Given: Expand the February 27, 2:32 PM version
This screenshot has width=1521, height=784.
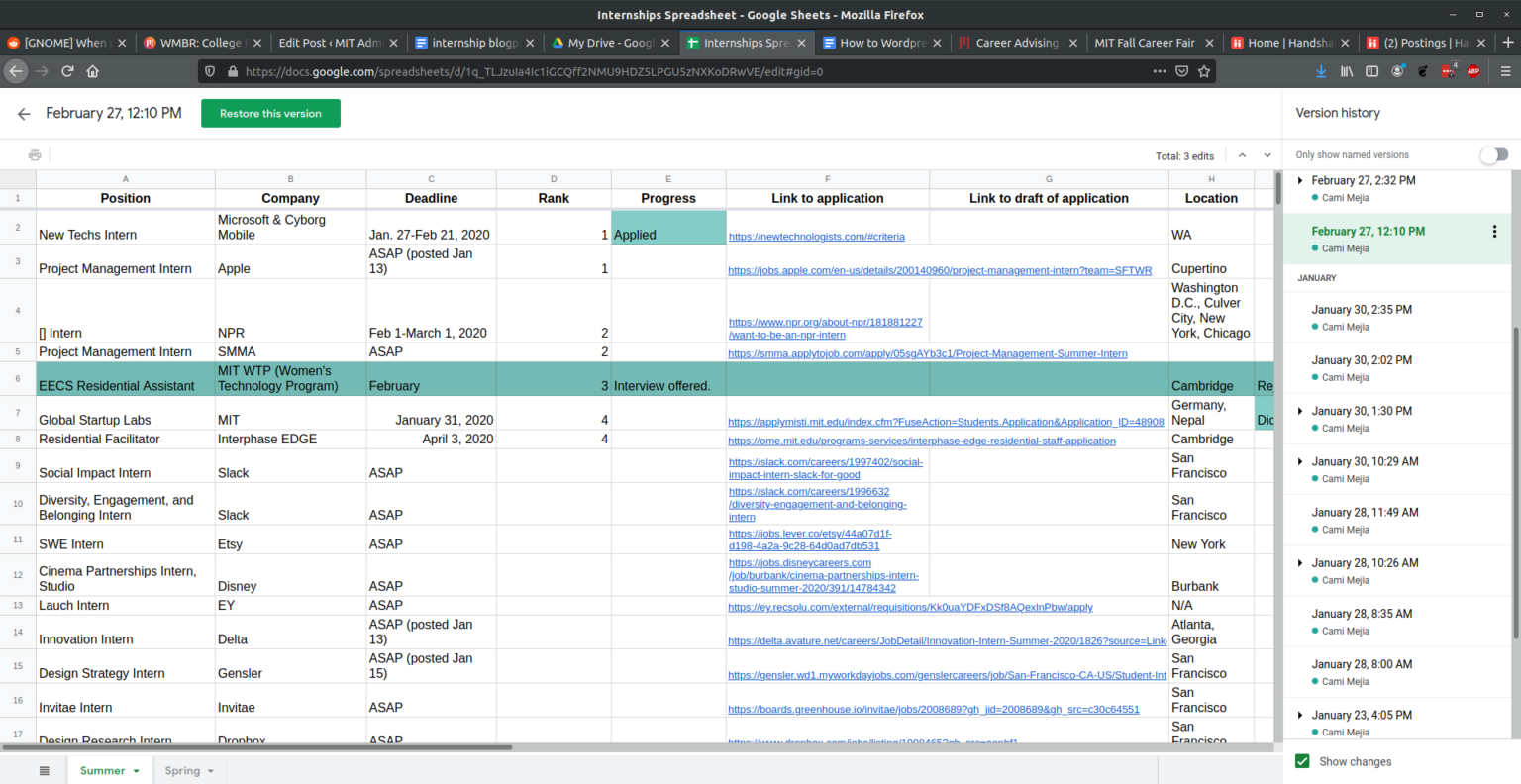Looking at the screenshot, I should pos(1300,181).
